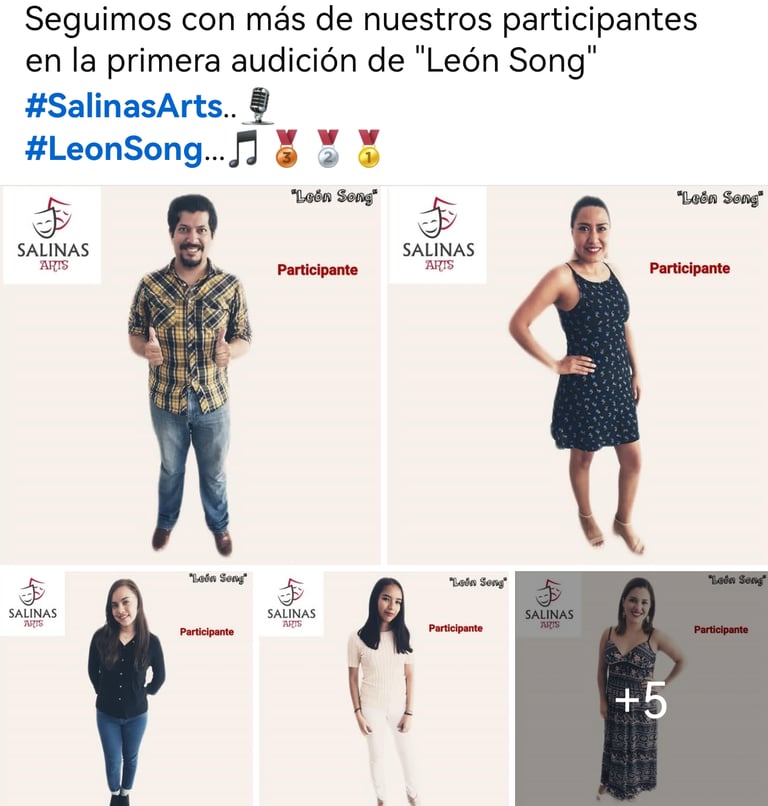Open photo of woman in floral dress
Image resolution: width=768 pixels, height=806 pixels.
(577, 375)
